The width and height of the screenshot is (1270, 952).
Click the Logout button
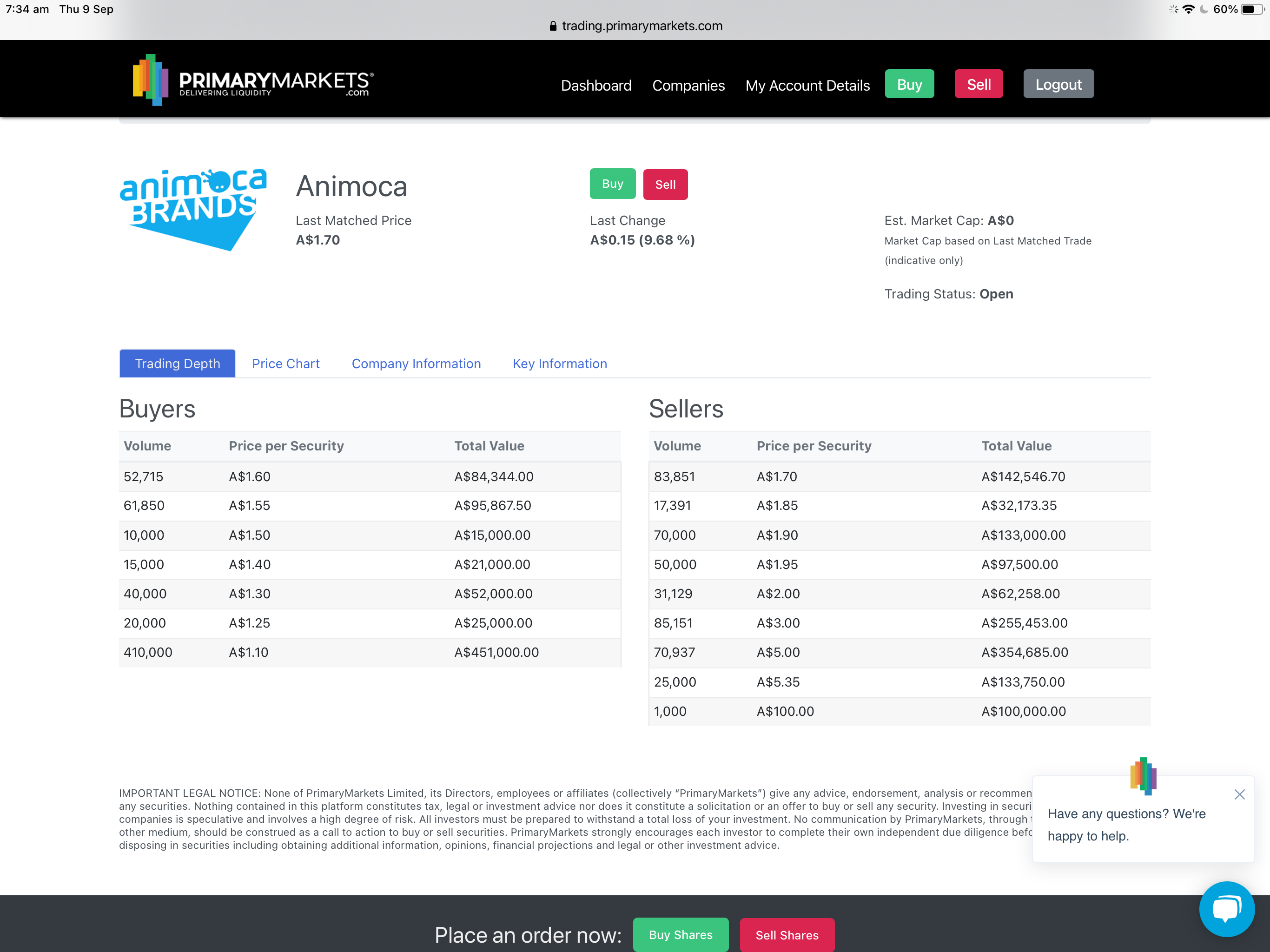point(1058,84)
